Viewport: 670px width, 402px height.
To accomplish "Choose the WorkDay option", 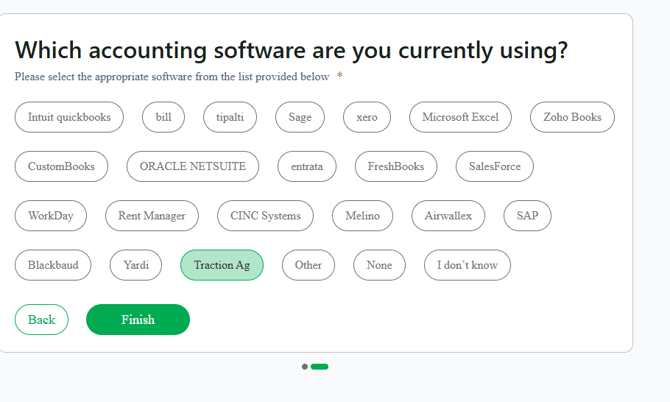I will pyautogui.click(x=51, y=215).
